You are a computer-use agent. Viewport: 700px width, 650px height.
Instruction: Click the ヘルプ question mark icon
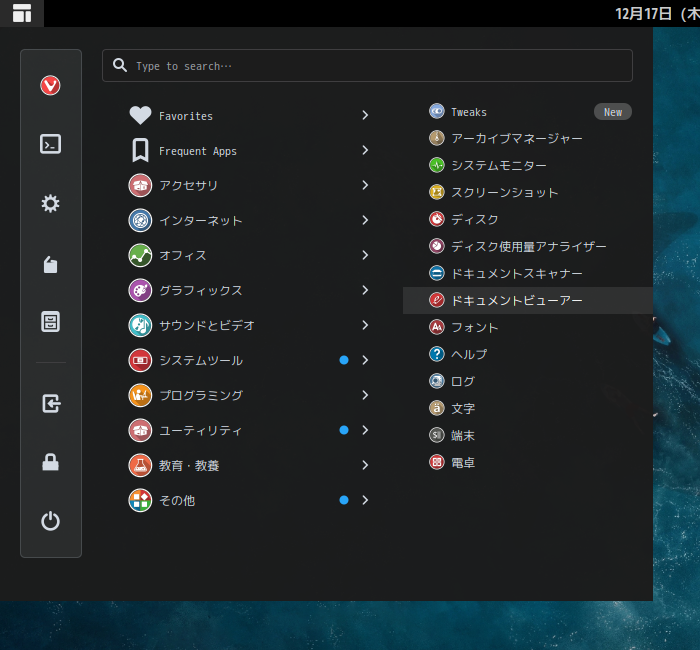coord(437,354)
